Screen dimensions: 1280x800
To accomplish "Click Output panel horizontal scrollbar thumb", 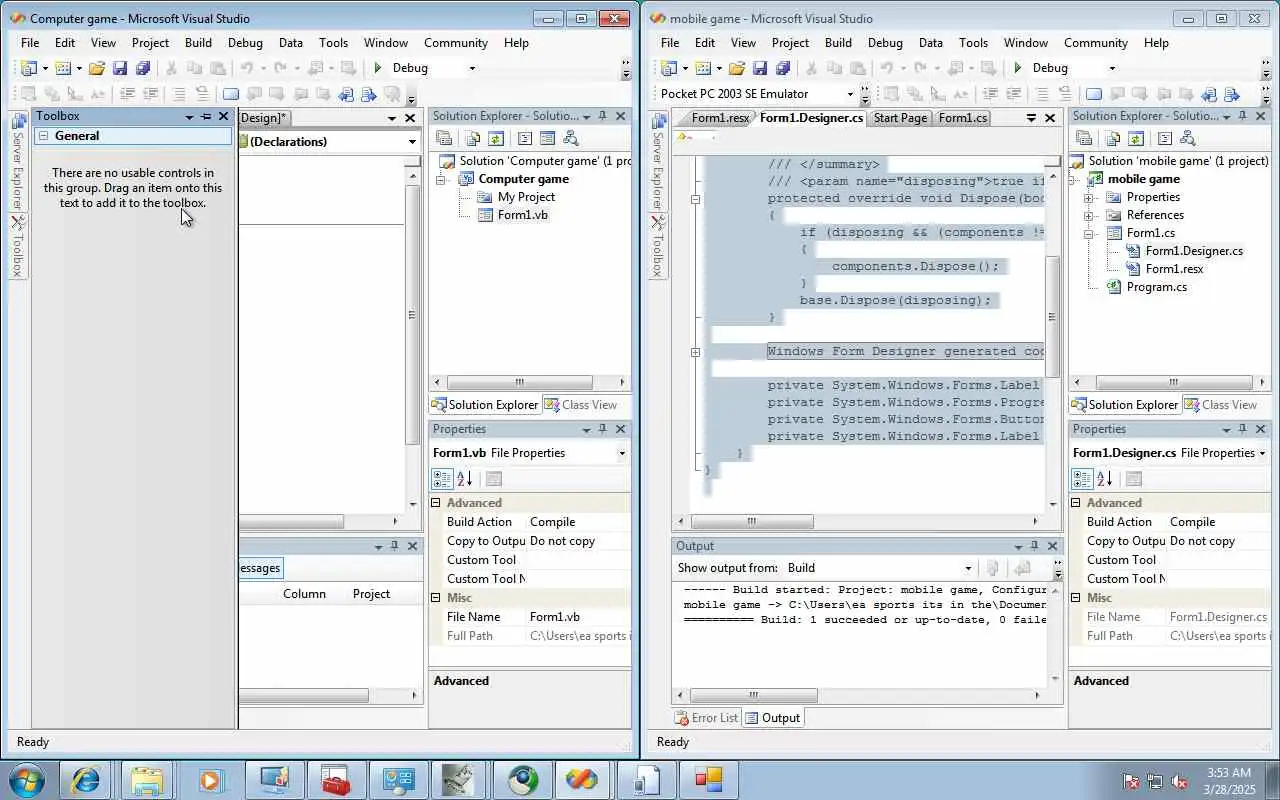I will [753, 695].
